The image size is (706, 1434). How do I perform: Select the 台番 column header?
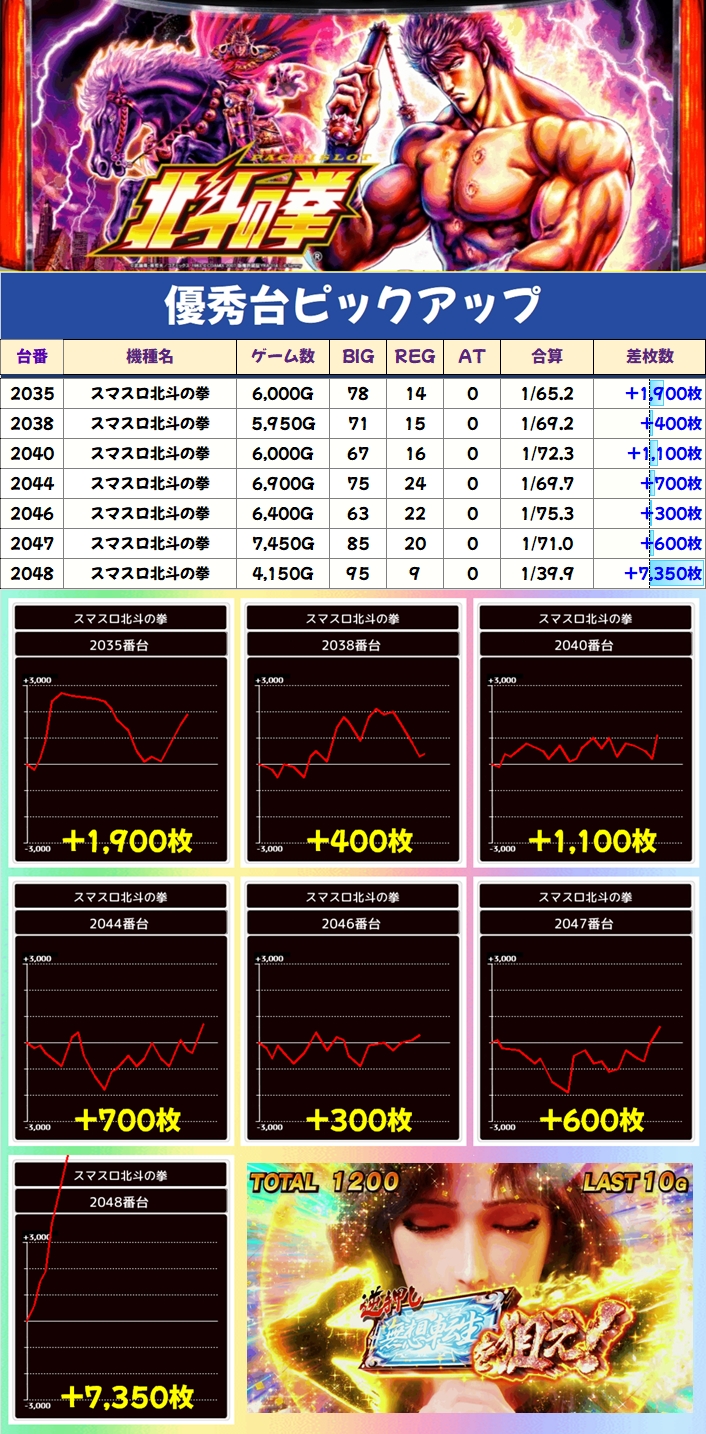32,357
